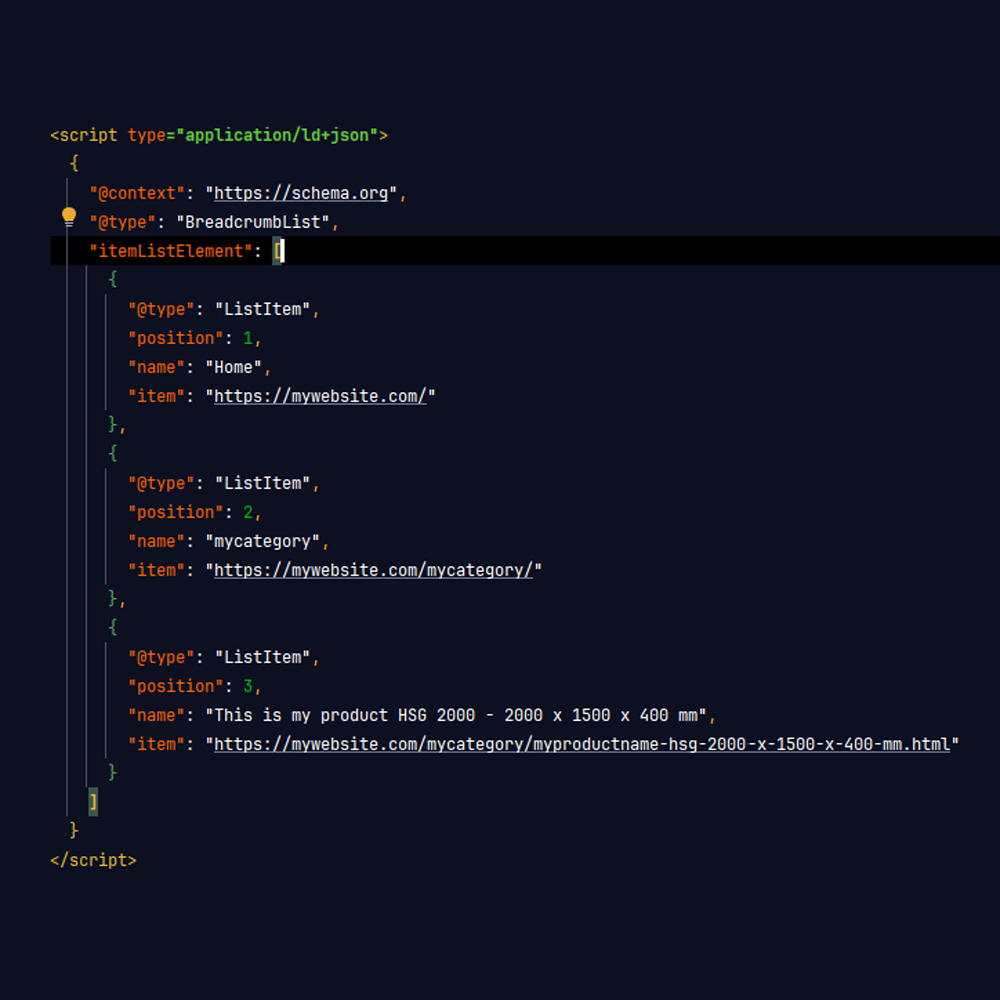The width and height of the screenshot is (1000, 1000).
Task: Click the "name" key on the Home line
Action: point(156,367)
